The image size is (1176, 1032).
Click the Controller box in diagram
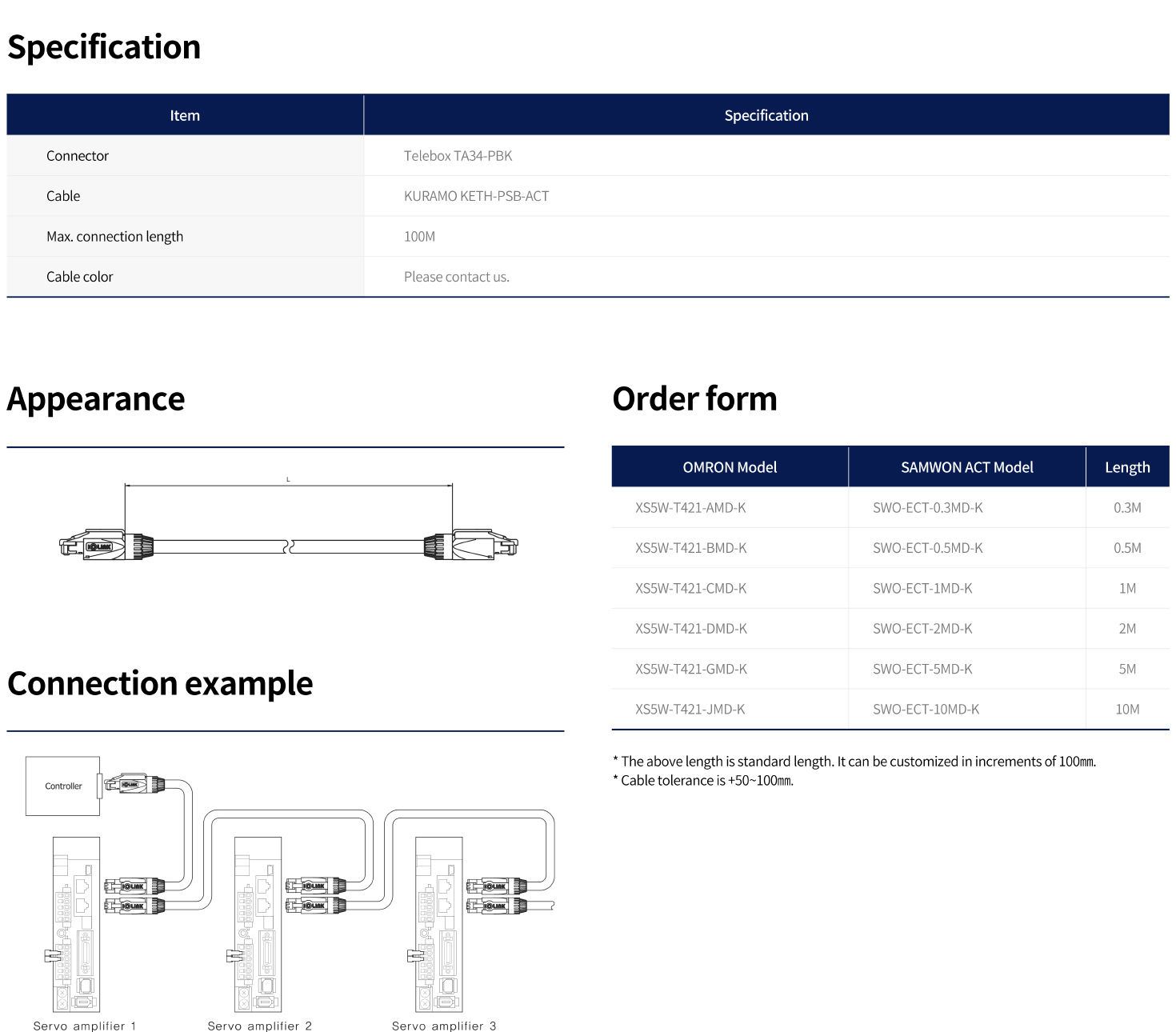tap(63, 786)
